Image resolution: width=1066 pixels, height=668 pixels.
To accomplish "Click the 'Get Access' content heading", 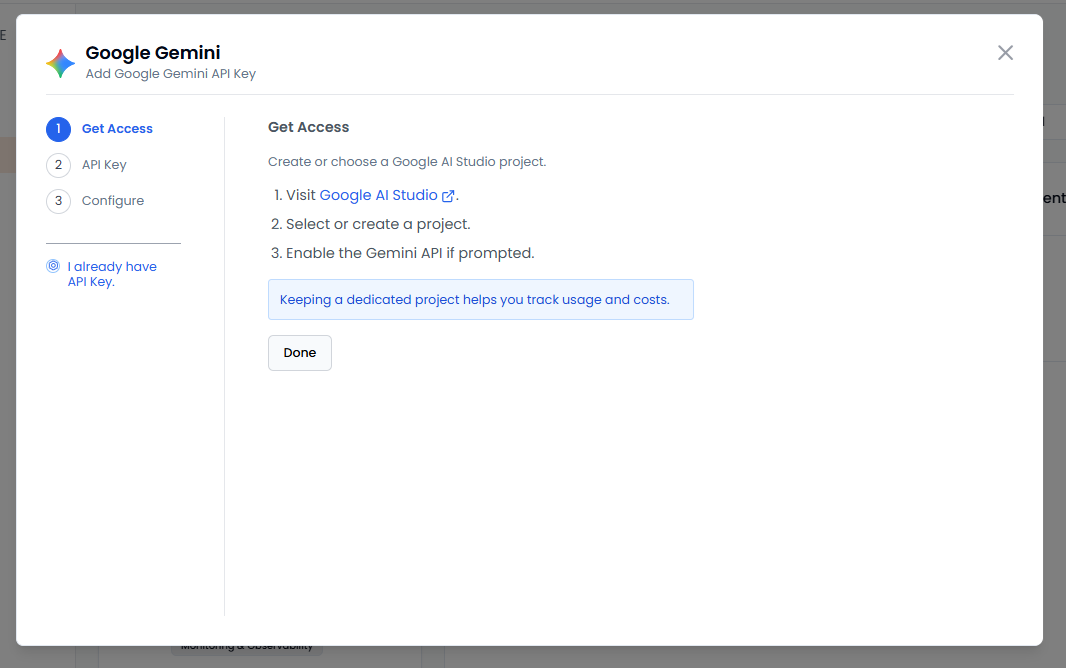I will pyautogui.click(x=308, y=127).
